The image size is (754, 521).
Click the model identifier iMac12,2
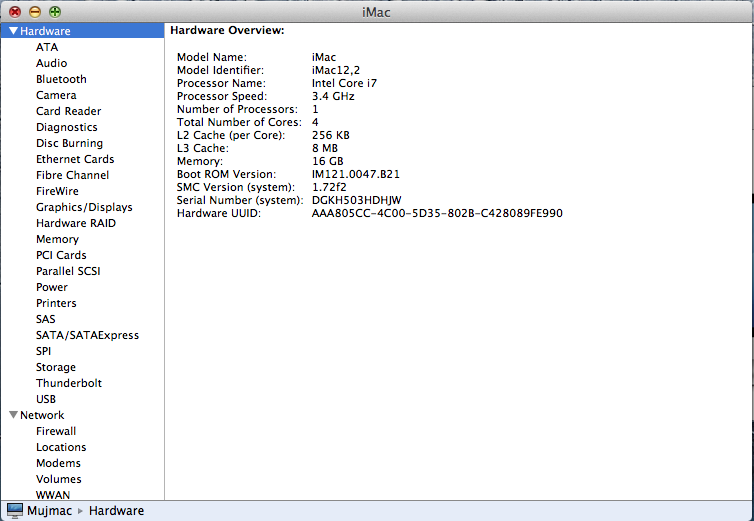coord(336,70)
